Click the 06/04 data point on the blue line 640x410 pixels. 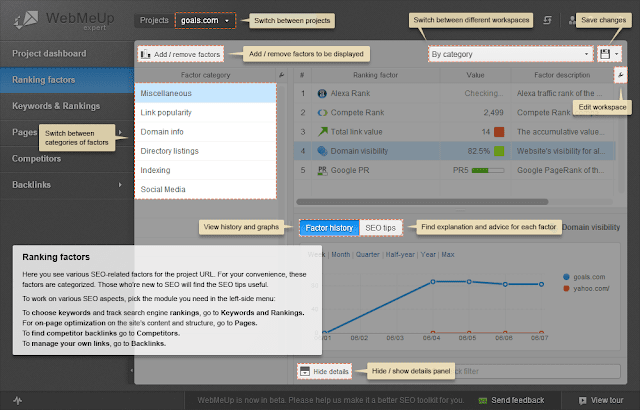(433, 282)
